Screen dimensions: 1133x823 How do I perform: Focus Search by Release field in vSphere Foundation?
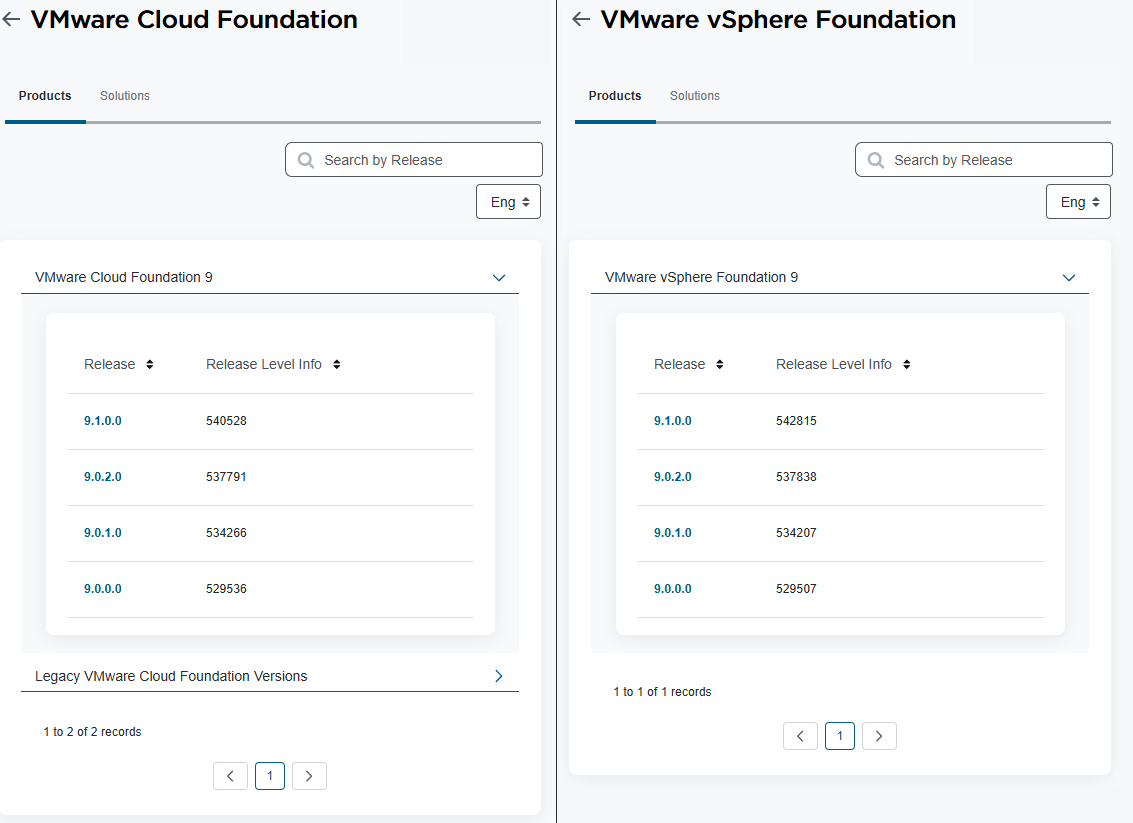coord(984,160)
